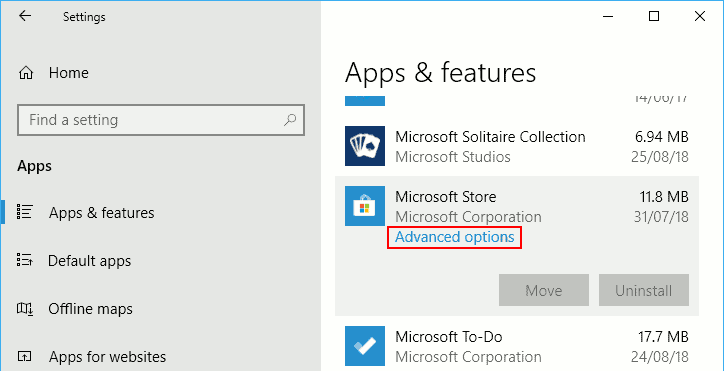Click the Uninstall button
This screenshot has height=371, width=724.
point(644,290)
